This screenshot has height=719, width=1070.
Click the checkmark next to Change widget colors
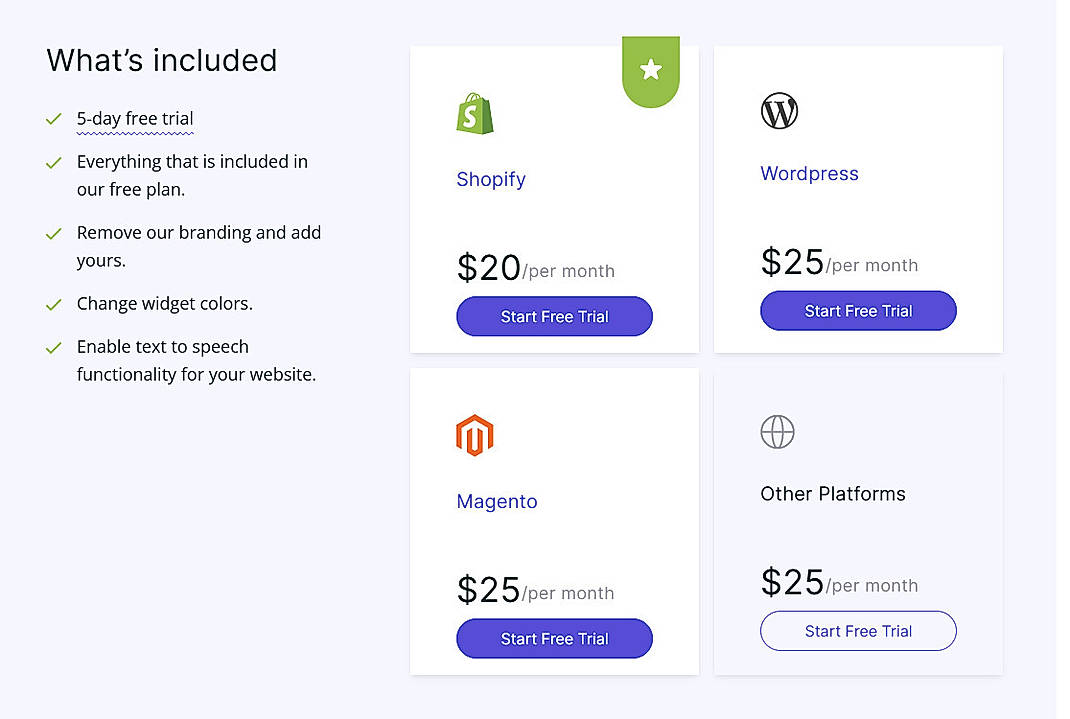(x=54, y=304)
